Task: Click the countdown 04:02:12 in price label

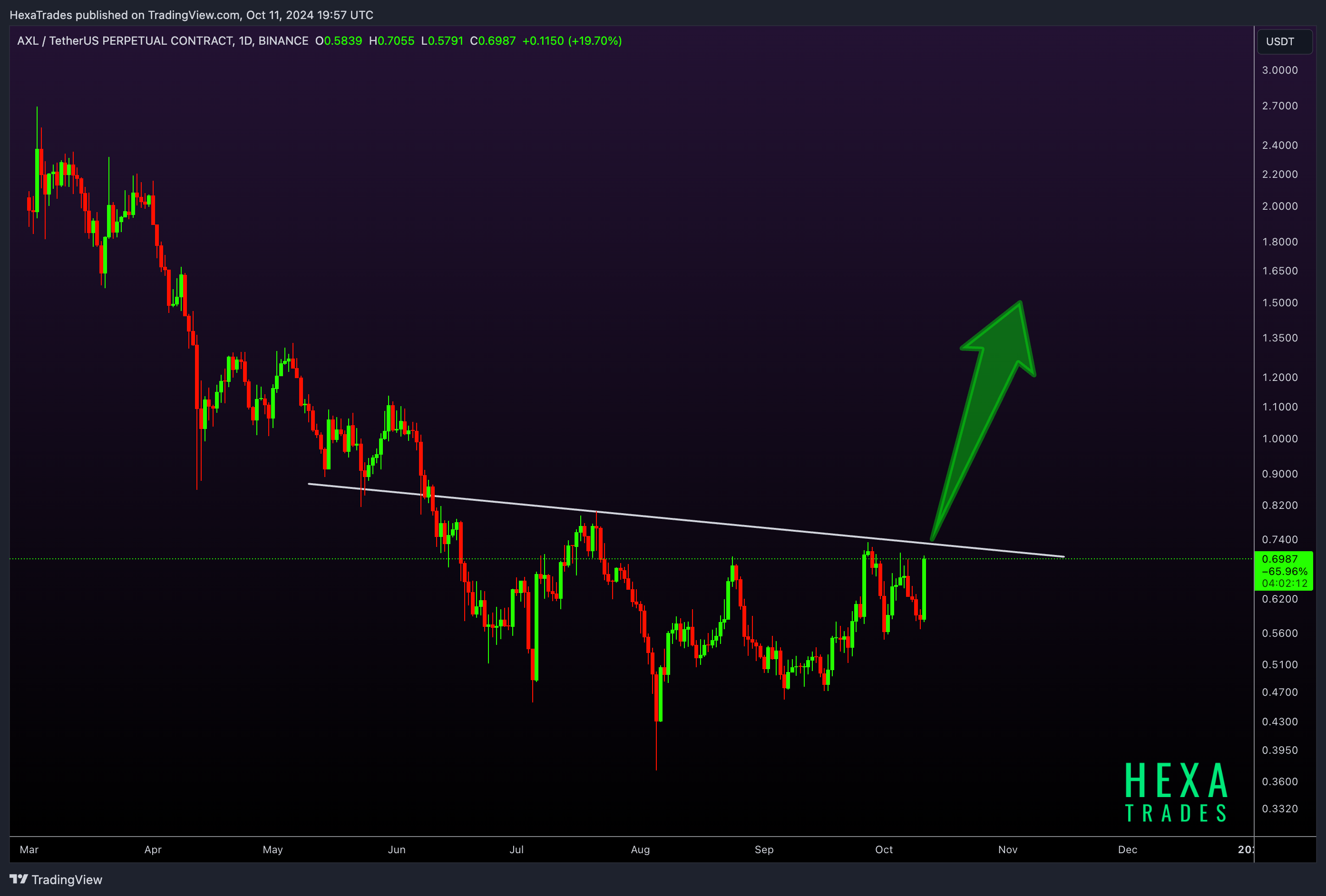Action: click(x=1284, y=583)
